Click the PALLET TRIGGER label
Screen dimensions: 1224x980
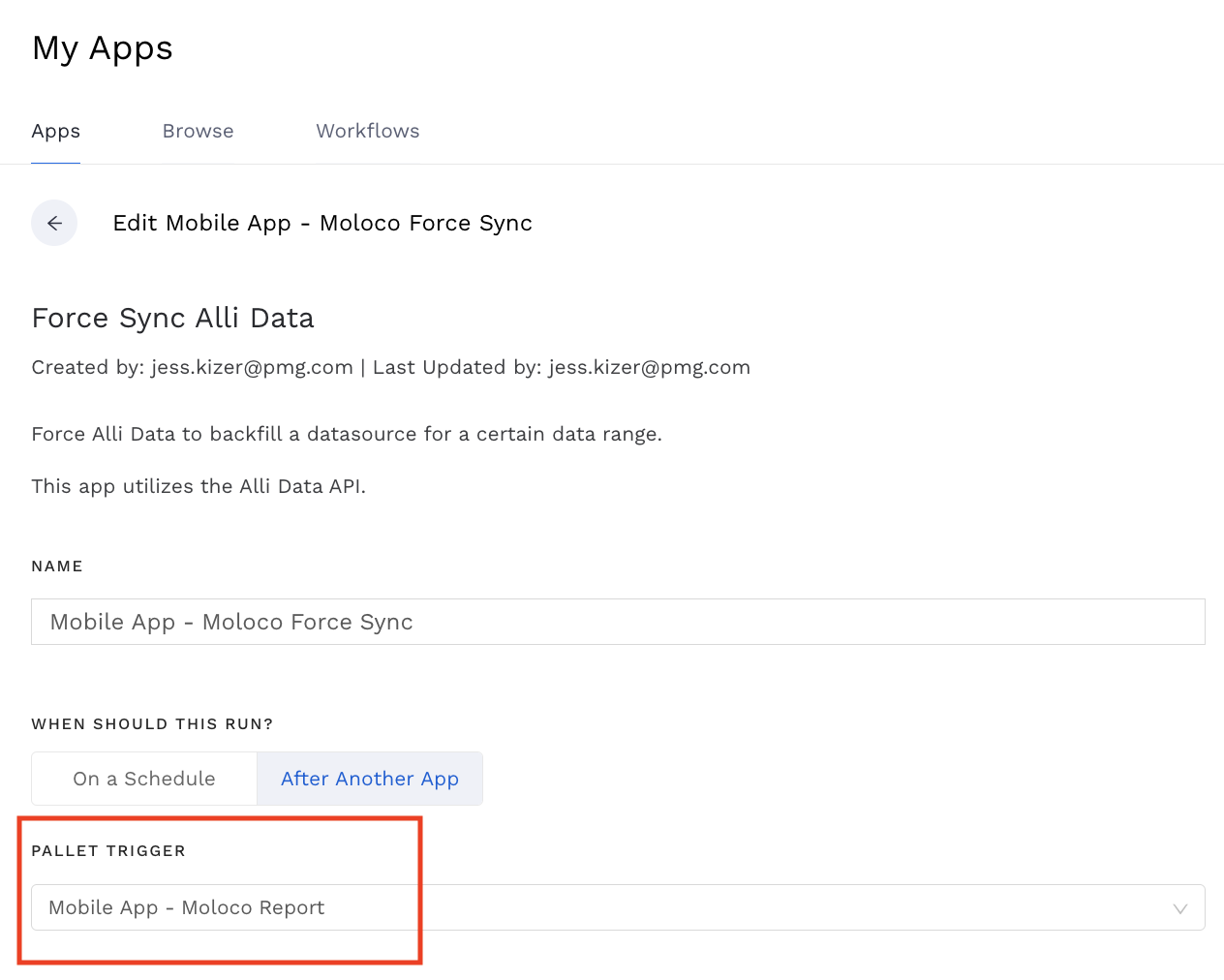pyautogui.click(x=108, y=851)
